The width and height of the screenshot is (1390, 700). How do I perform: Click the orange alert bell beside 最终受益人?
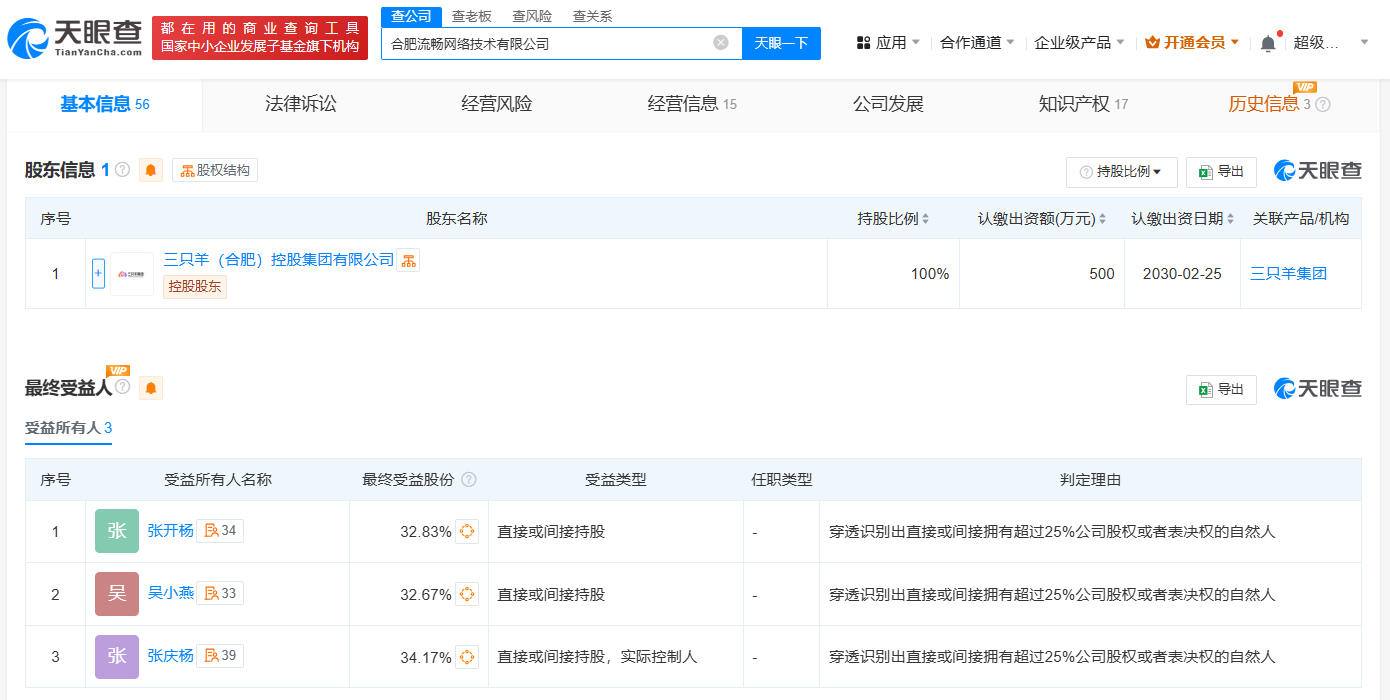pyautogui.click(x=151, y=388)
